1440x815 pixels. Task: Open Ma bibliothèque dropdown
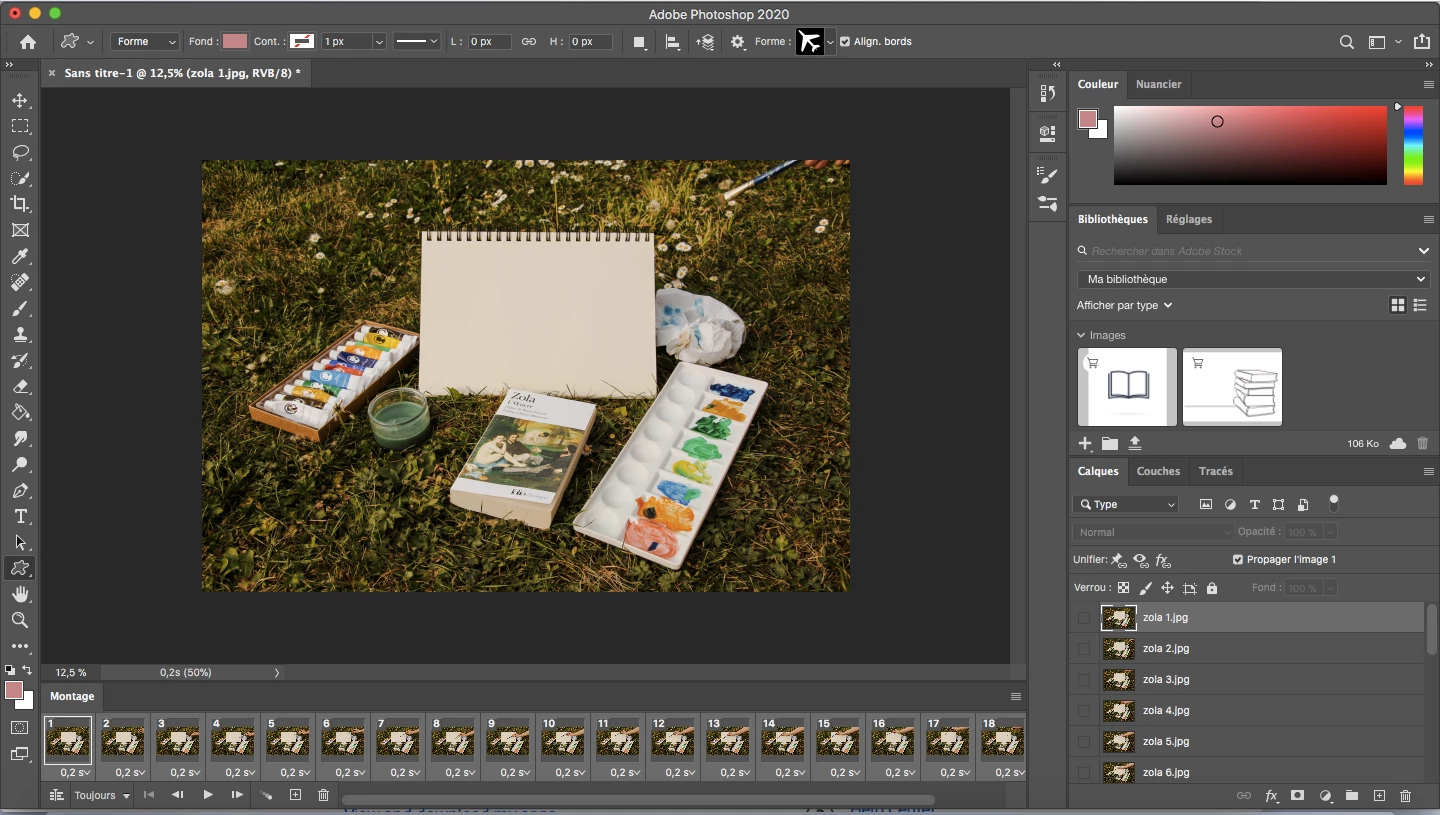coord(1253,279)
